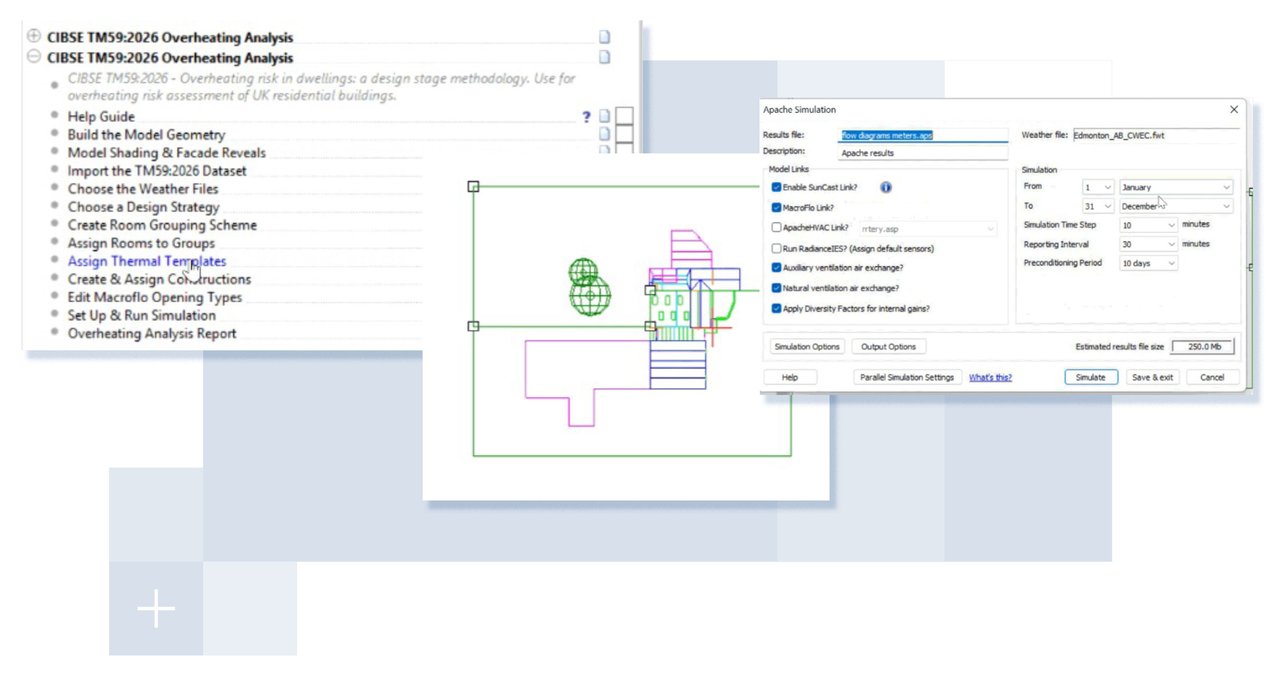Open the From month dropdown showing January
Viewport: 1280px width, 675px height.
[x=1176, y=187]
